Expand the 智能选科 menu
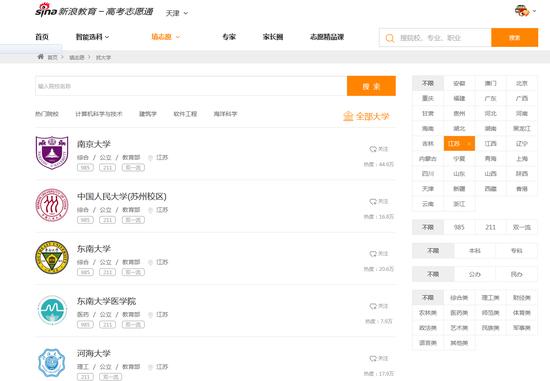The width and height of the screenshot is (550, 381). coord(93,37)
